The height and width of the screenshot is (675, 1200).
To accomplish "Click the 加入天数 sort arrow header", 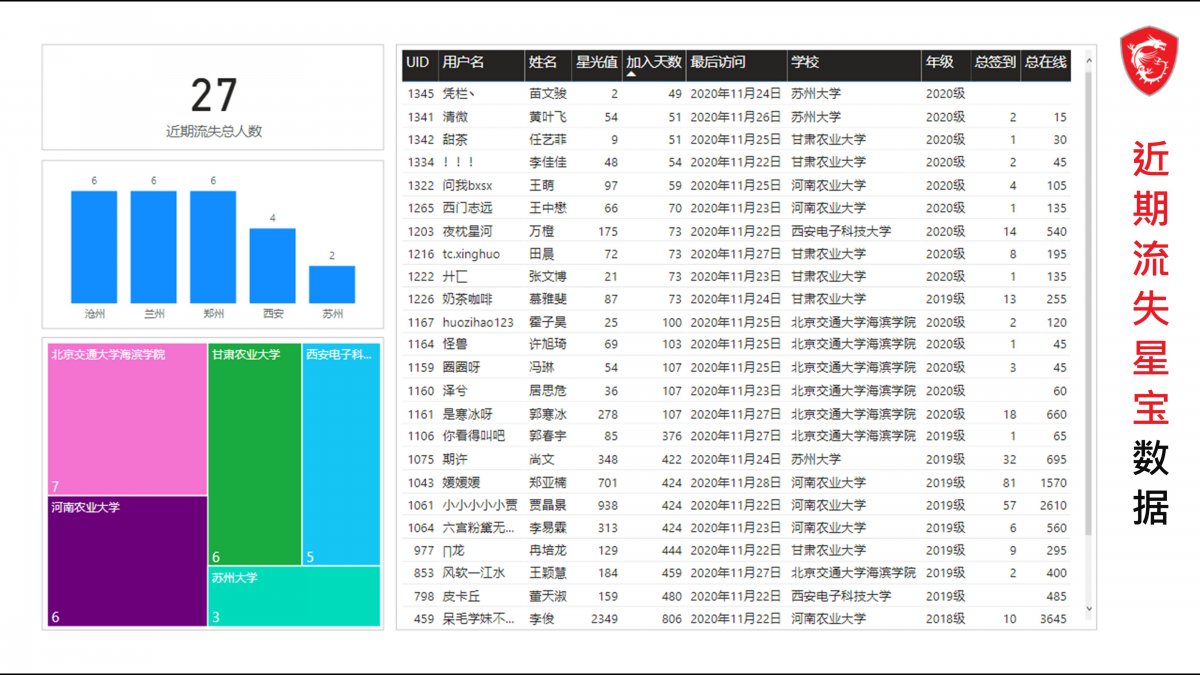I will point(654,65).
